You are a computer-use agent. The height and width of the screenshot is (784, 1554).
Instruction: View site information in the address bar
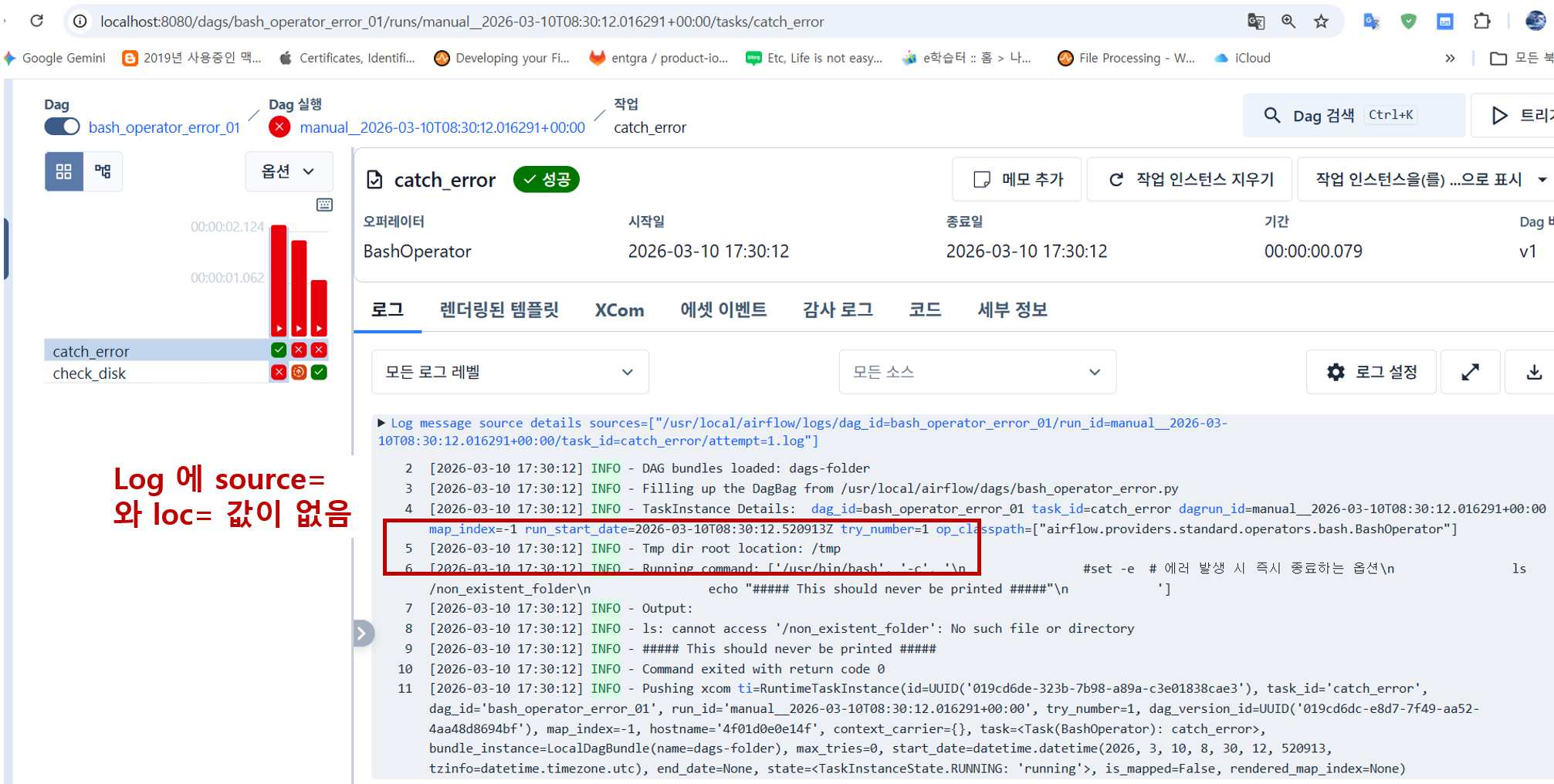pos(80,22)
